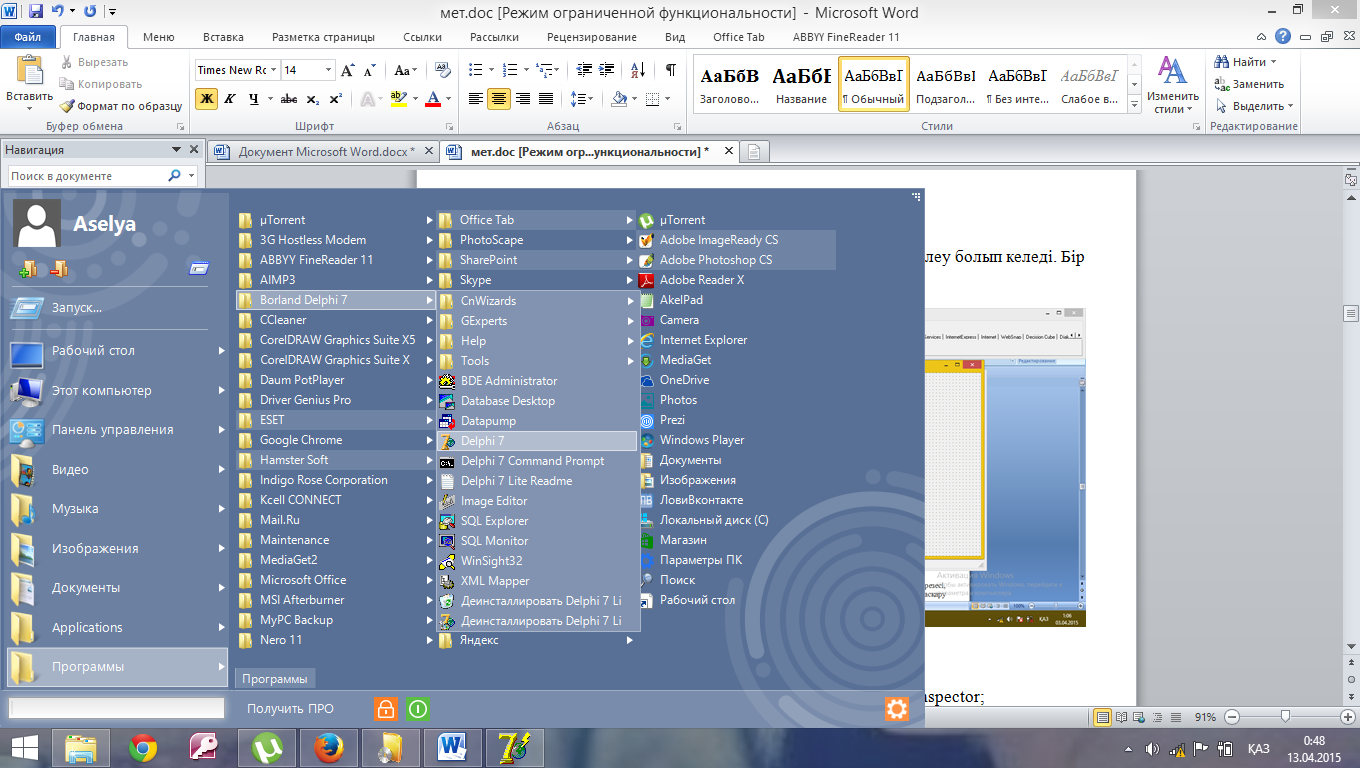The width and height of the screenshot is (1360, 768).
Task: Expand the Change Case (Аа) dropdown
Action: (406, 70)
